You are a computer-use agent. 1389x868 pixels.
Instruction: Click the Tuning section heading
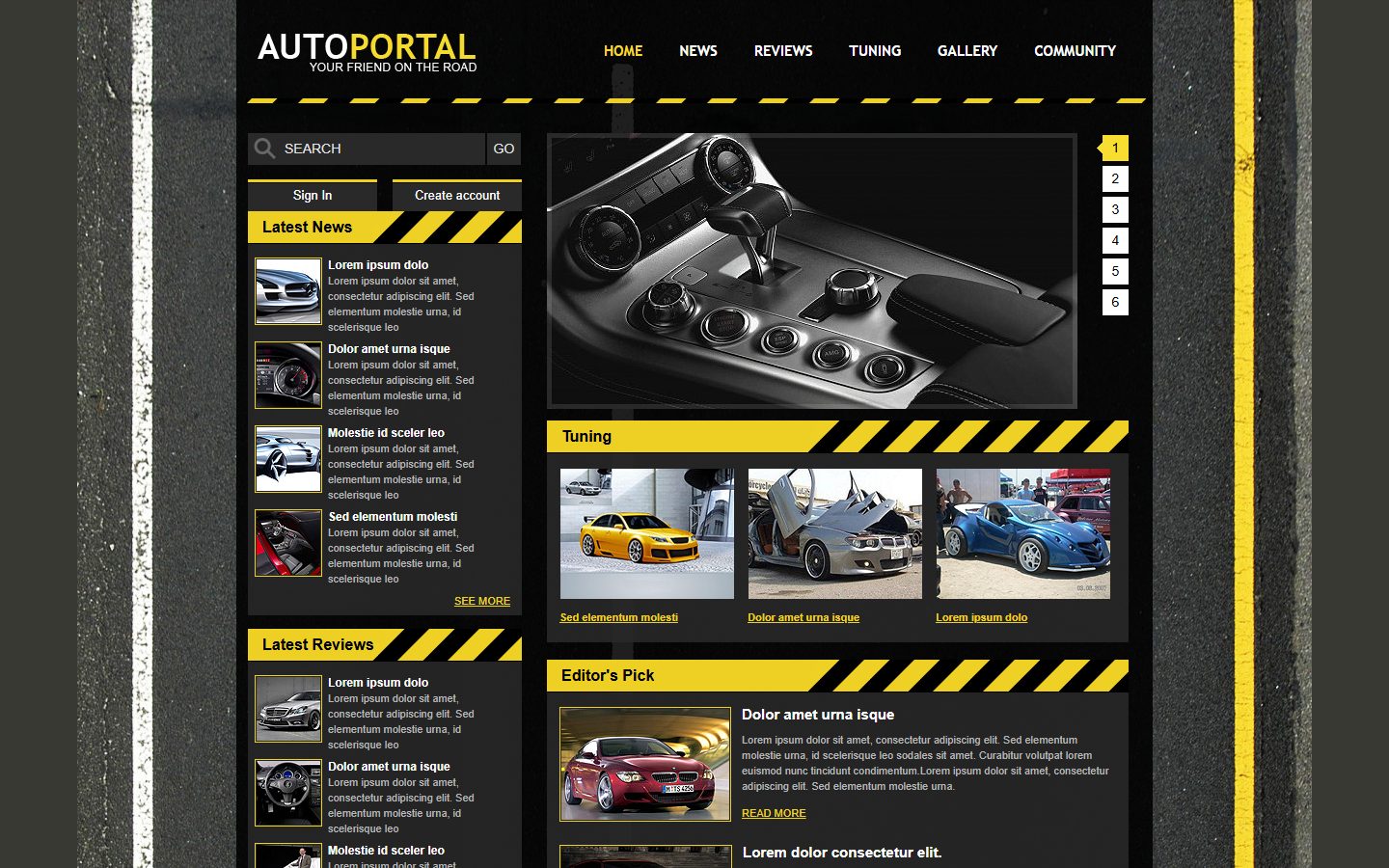pyautogui.click(x=586, y=437)
